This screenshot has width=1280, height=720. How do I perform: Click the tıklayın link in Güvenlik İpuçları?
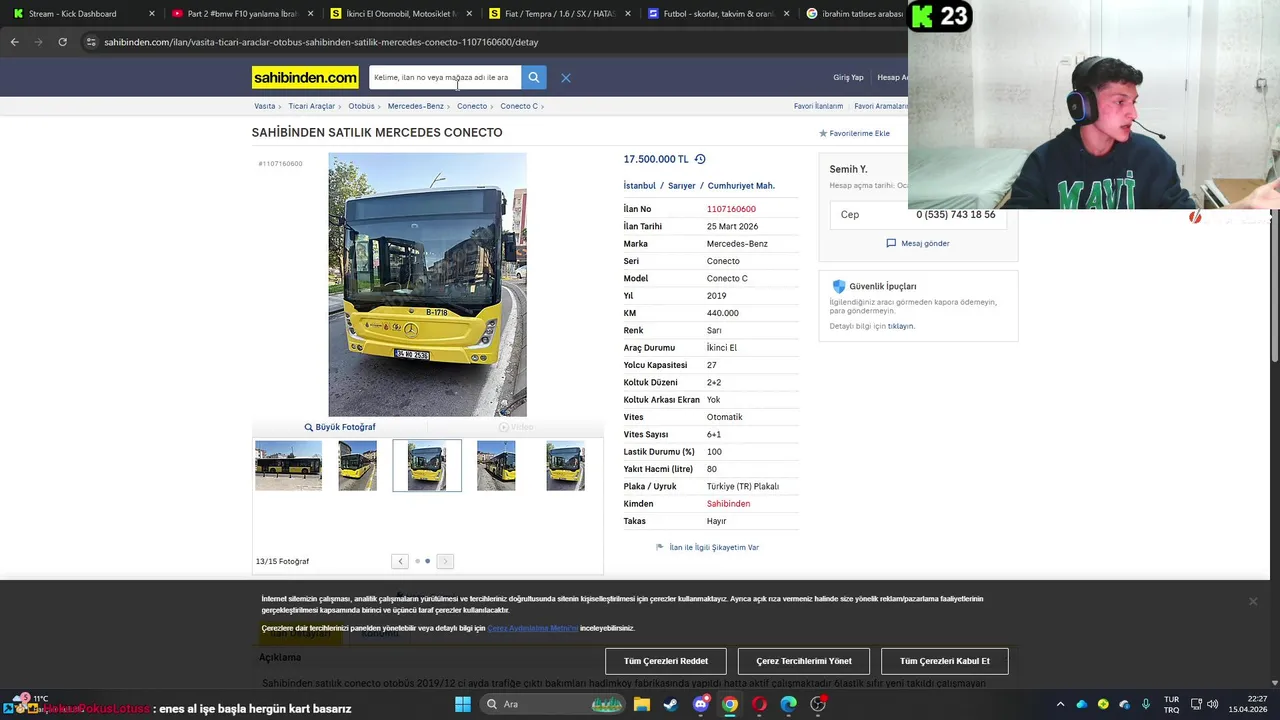pyautogui.click(x=900, y=326)
